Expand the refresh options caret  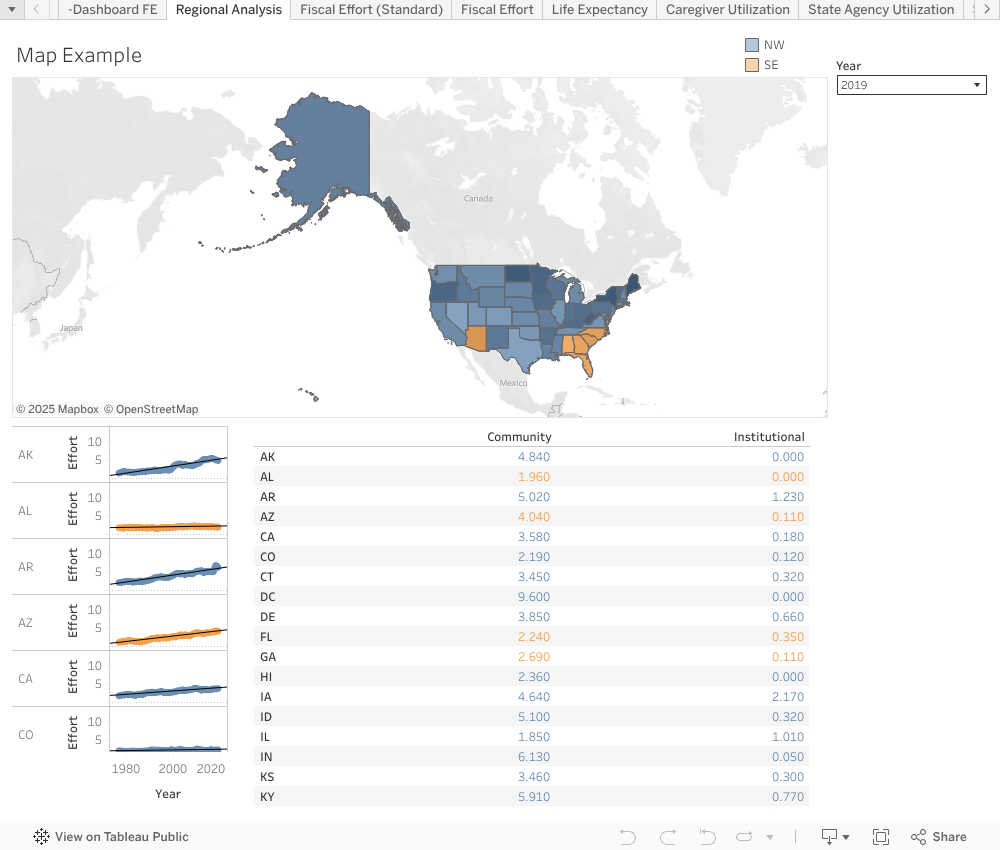coord(769,837)
